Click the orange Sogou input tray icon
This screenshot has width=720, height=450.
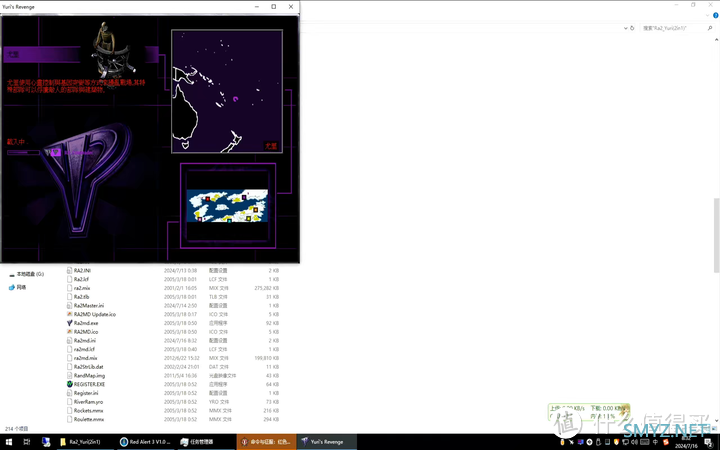tap(666, 442)
